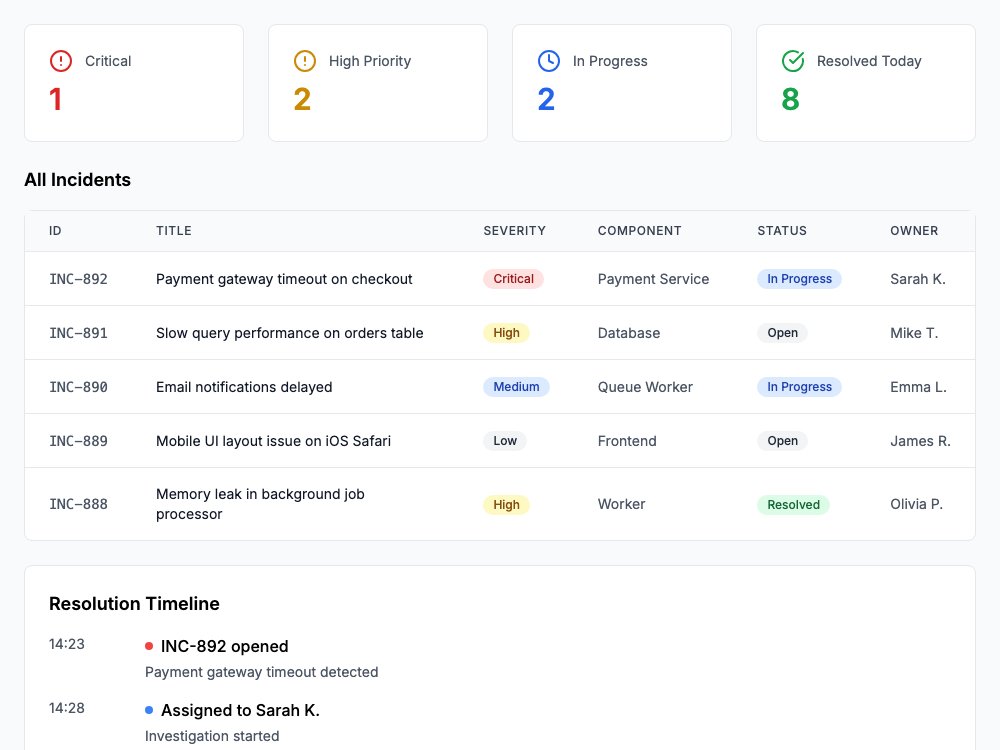Click the Resolved status badge for INC-888
The height and width of the screenshot is (750, 1000).
[793, 504]
